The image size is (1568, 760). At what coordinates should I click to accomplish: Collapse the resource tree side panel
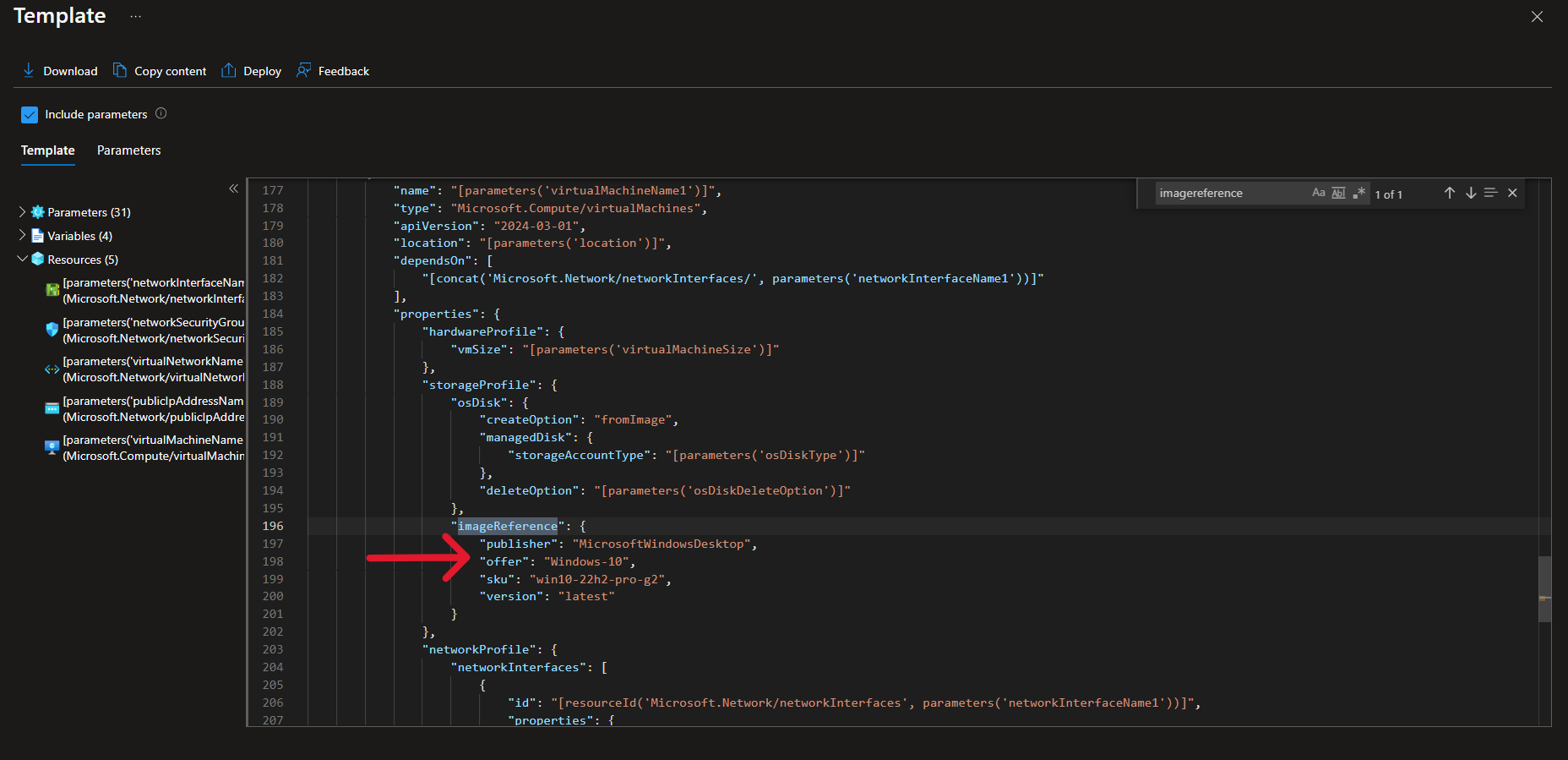pyautogui.click(x=233, y=189)
